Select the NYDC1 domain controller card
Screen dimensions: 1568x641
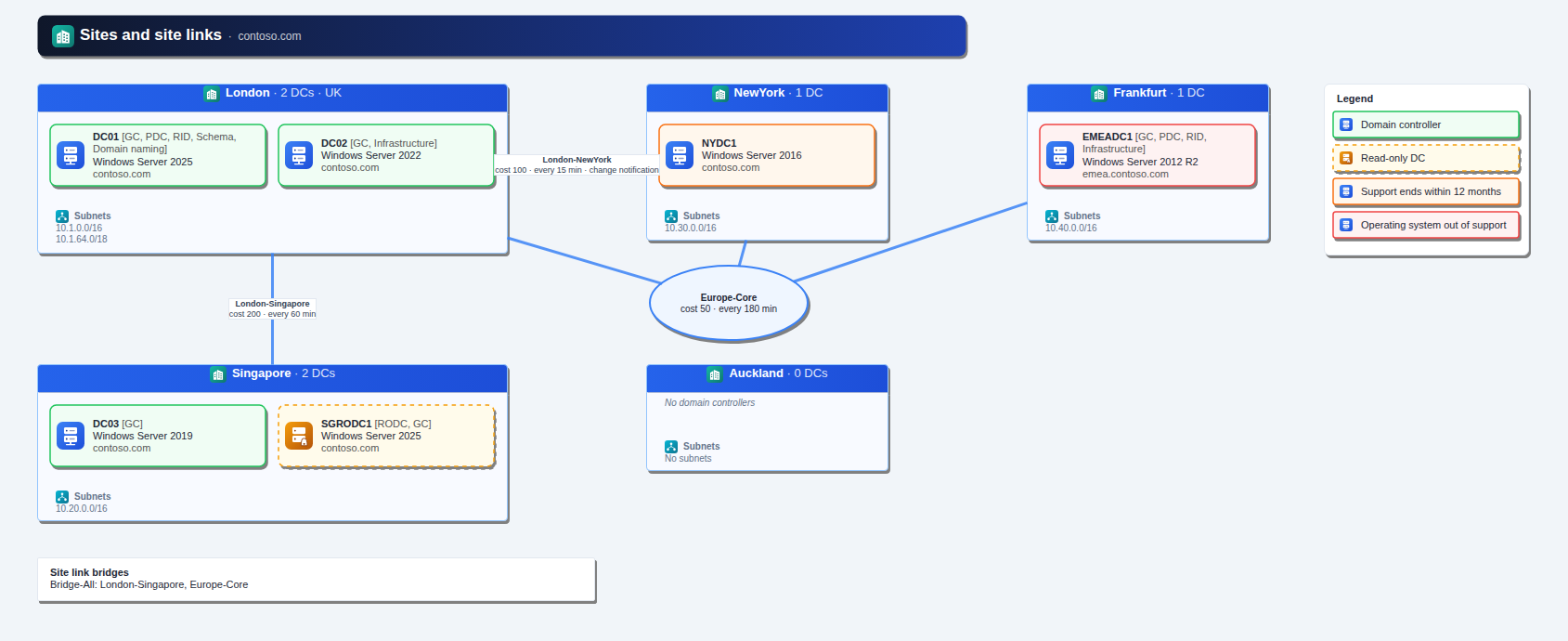(767, 155)
